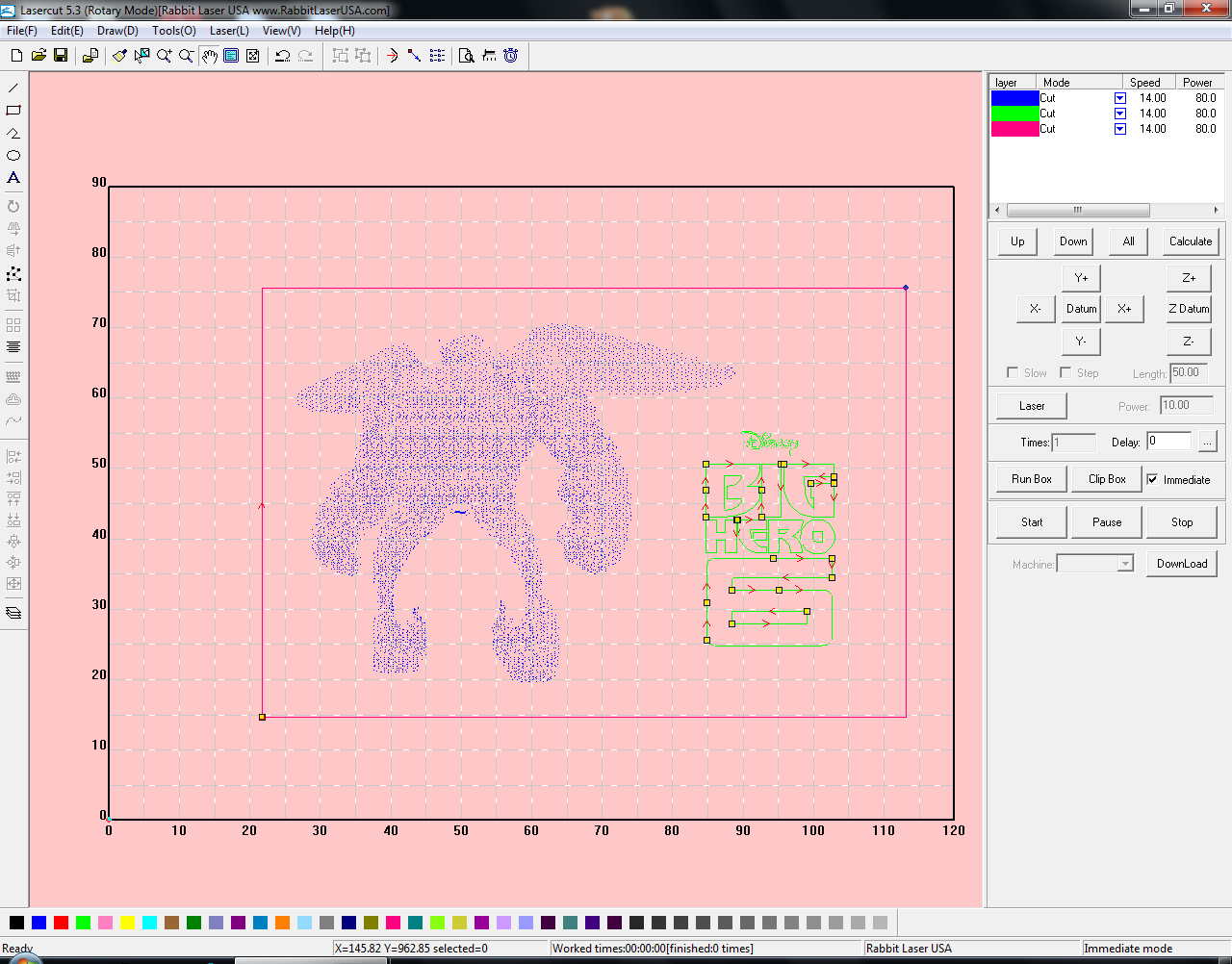
Task: Open the Draw menu
Action: [117, 31]
